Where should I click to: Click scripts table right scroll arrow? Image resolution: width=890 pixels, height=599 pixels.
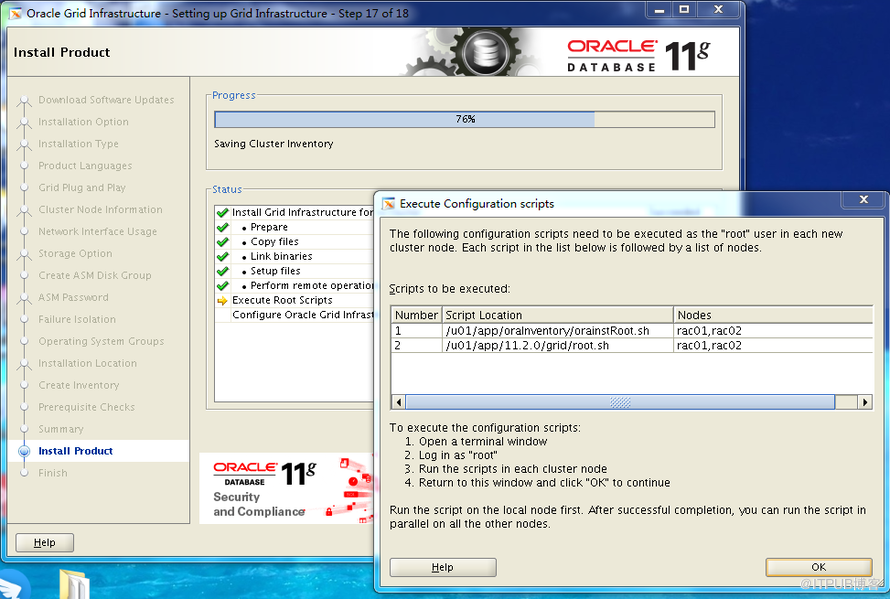coord(864,402)
